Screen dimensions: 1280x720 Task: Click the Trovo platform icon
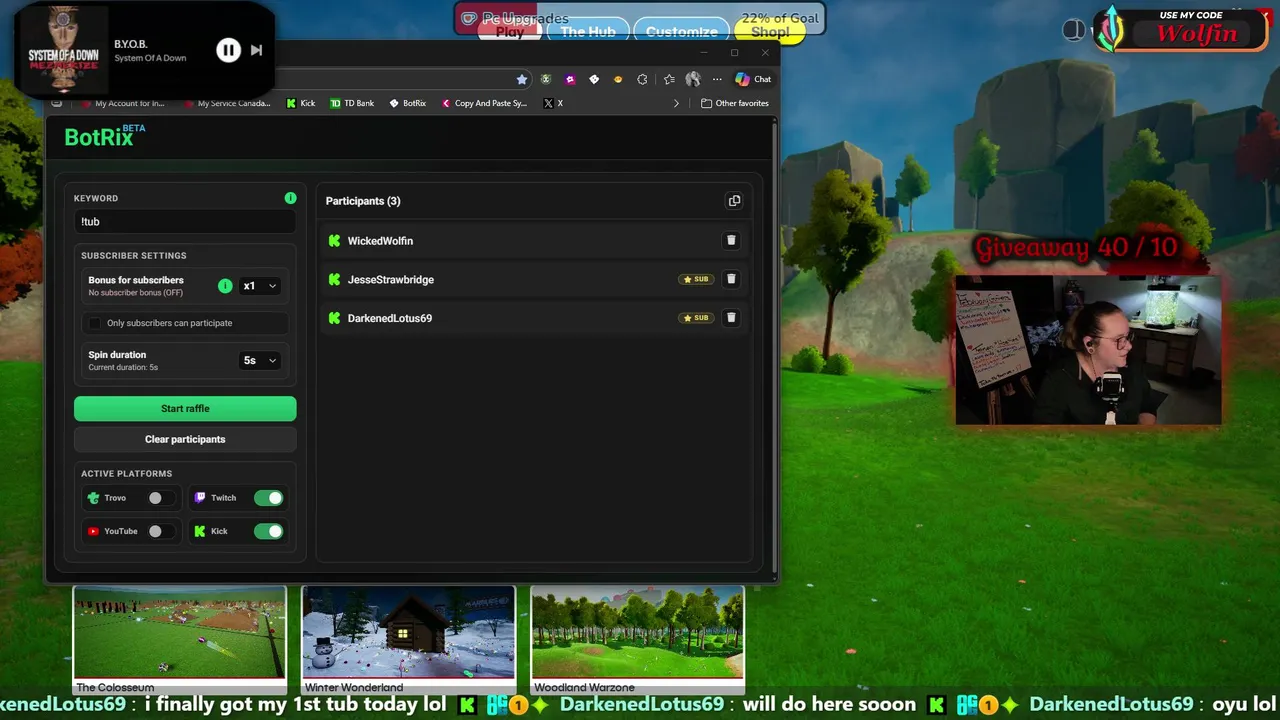[93, 498]
